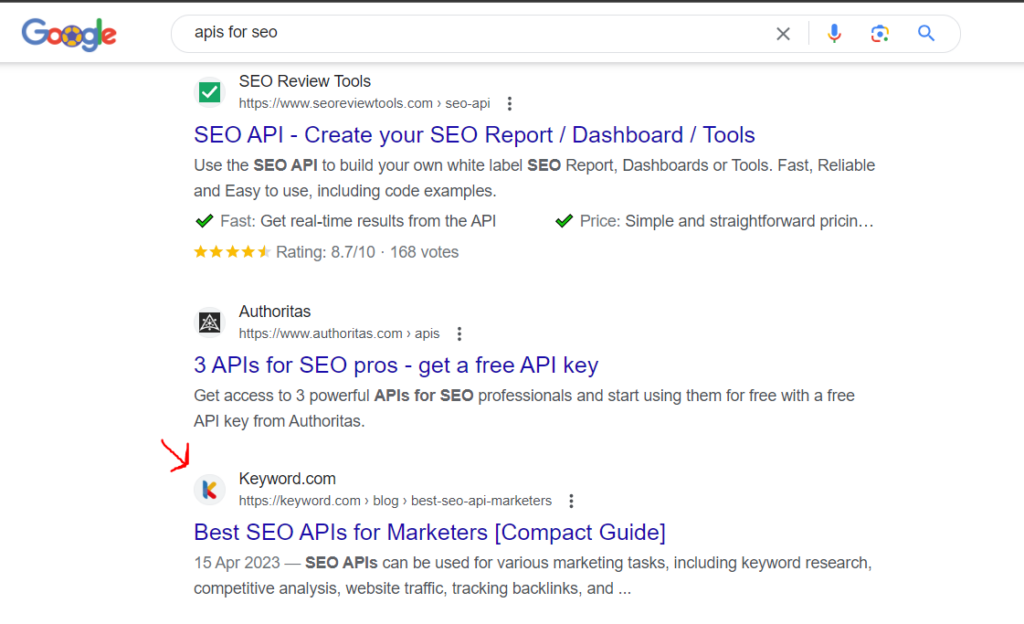
Task: Clear the search query with the X button
Action: coord(783,33)
